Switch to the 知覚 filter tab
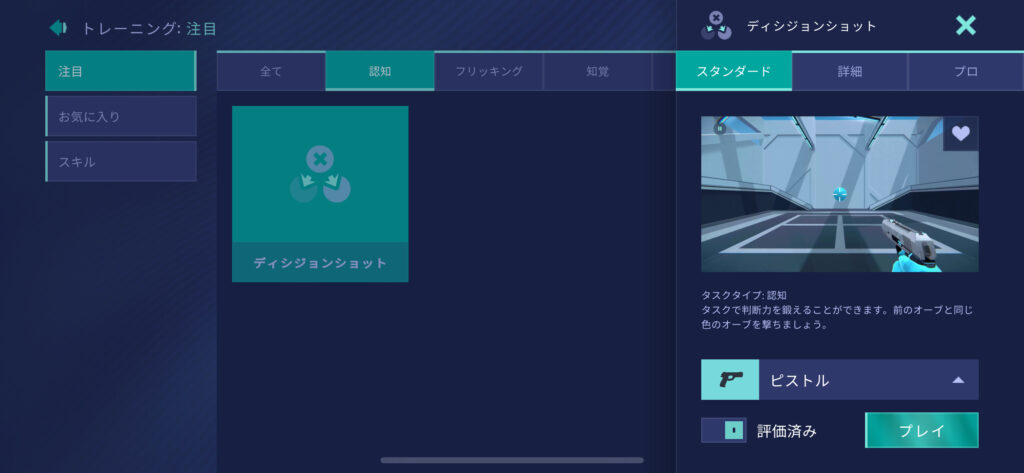This screenshot has width=1024, height=473. point(598,71)
